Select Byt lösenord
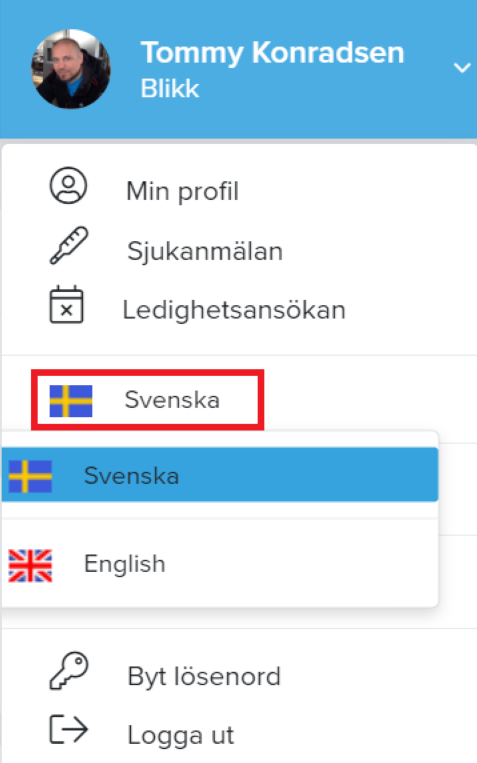Viewport: 477px width, 763px height. 204,676
